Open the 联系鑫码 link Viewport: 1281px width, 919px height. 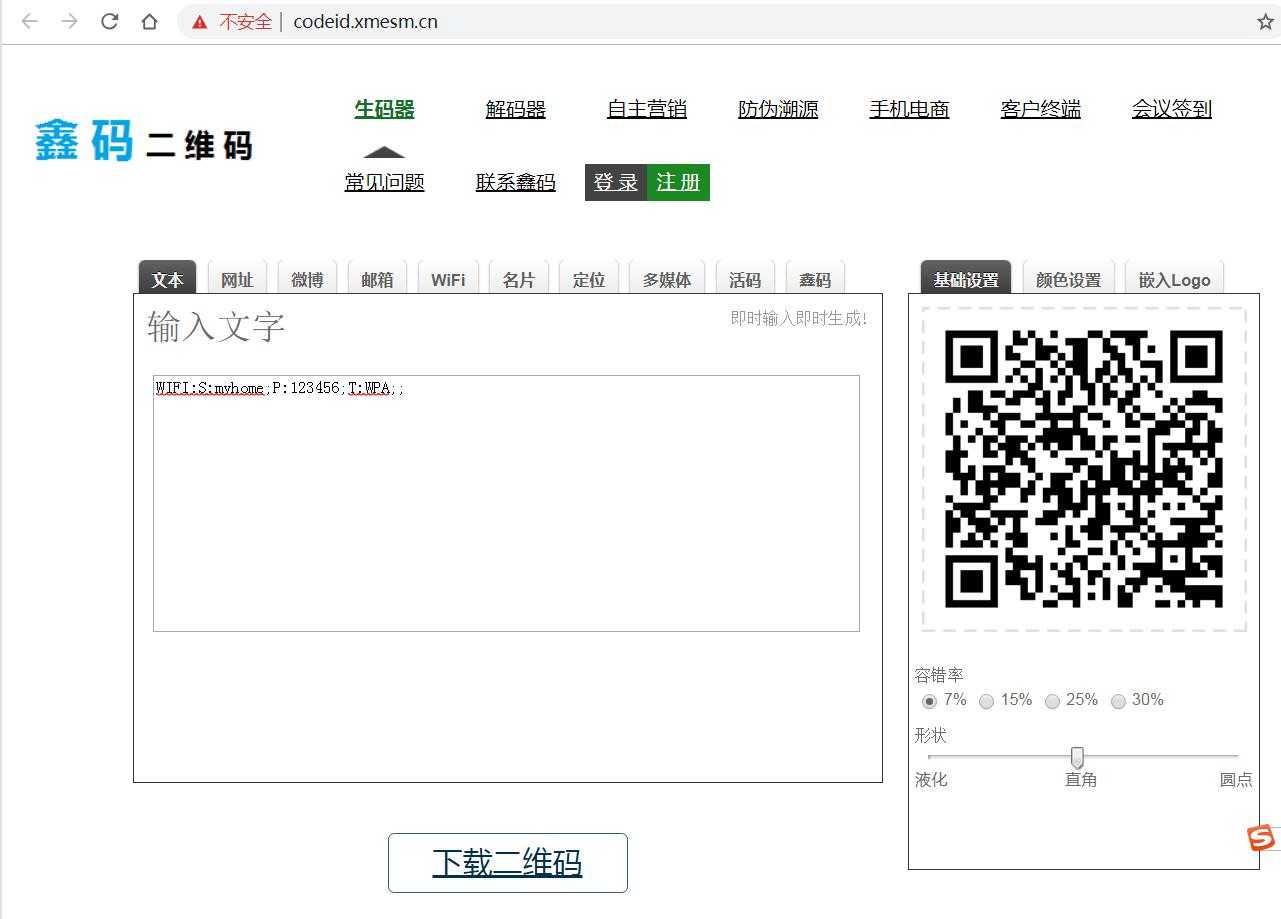point(515,182)
